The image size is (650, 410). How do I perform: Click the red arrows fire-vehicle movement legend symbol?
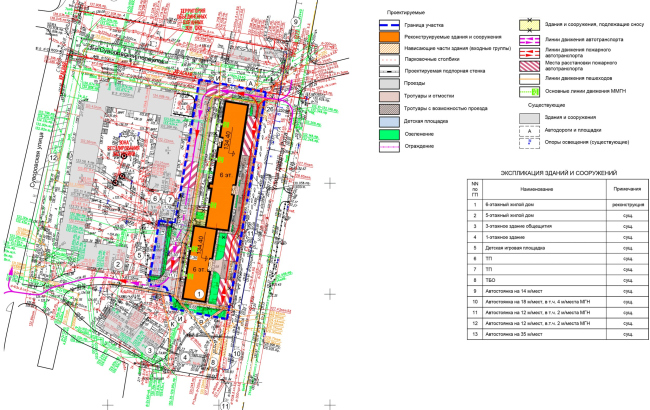click(529, 53)
